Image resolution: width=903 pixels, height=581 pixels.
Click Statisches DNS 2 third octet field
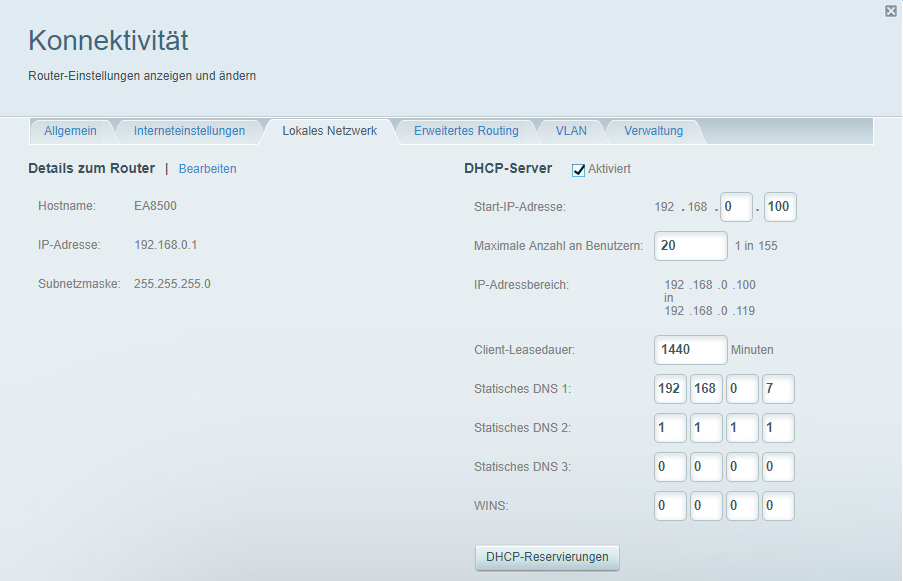pos(742,428)
